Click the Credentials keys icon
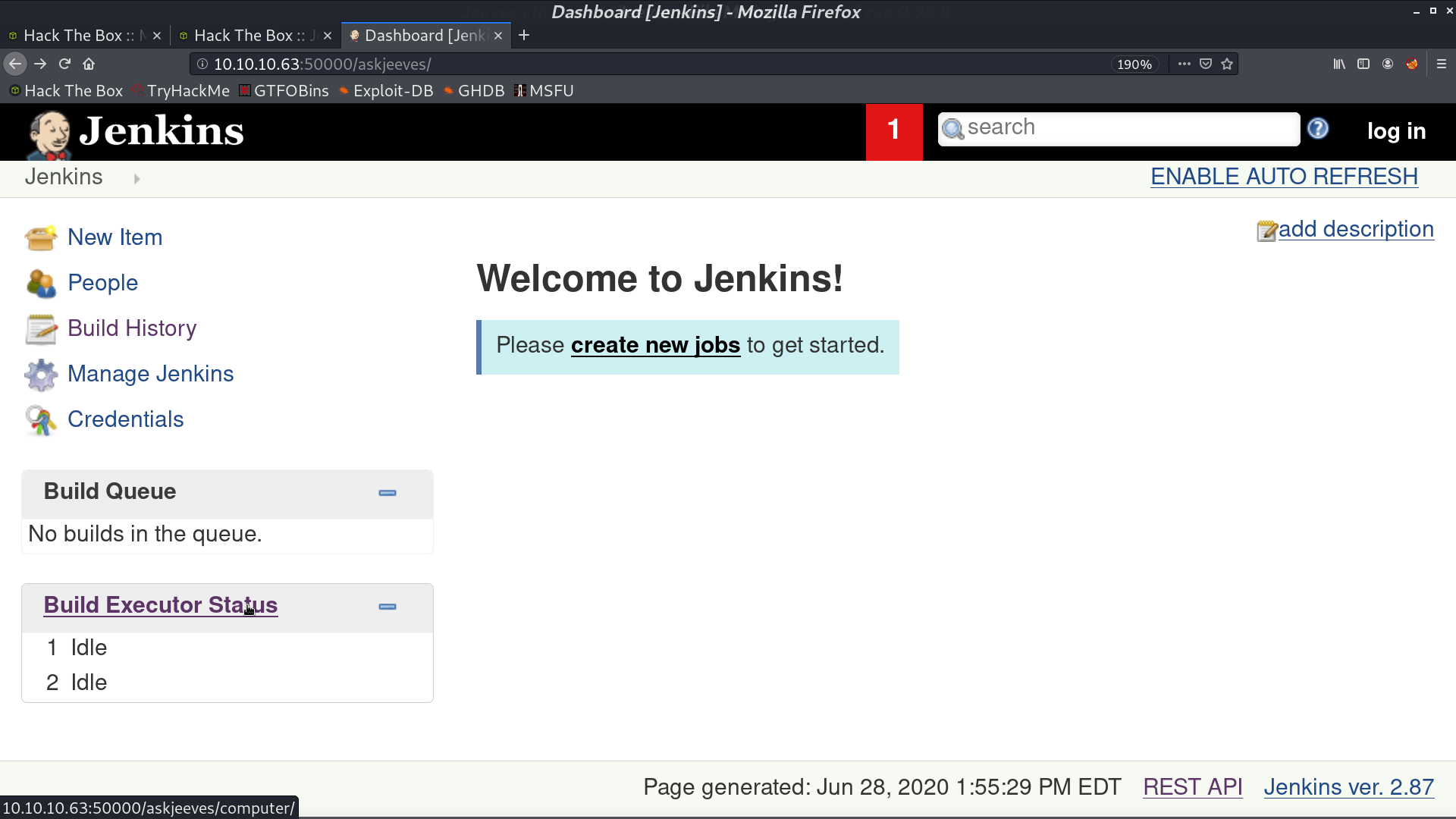1456x819 pixels. click(41, 420)
